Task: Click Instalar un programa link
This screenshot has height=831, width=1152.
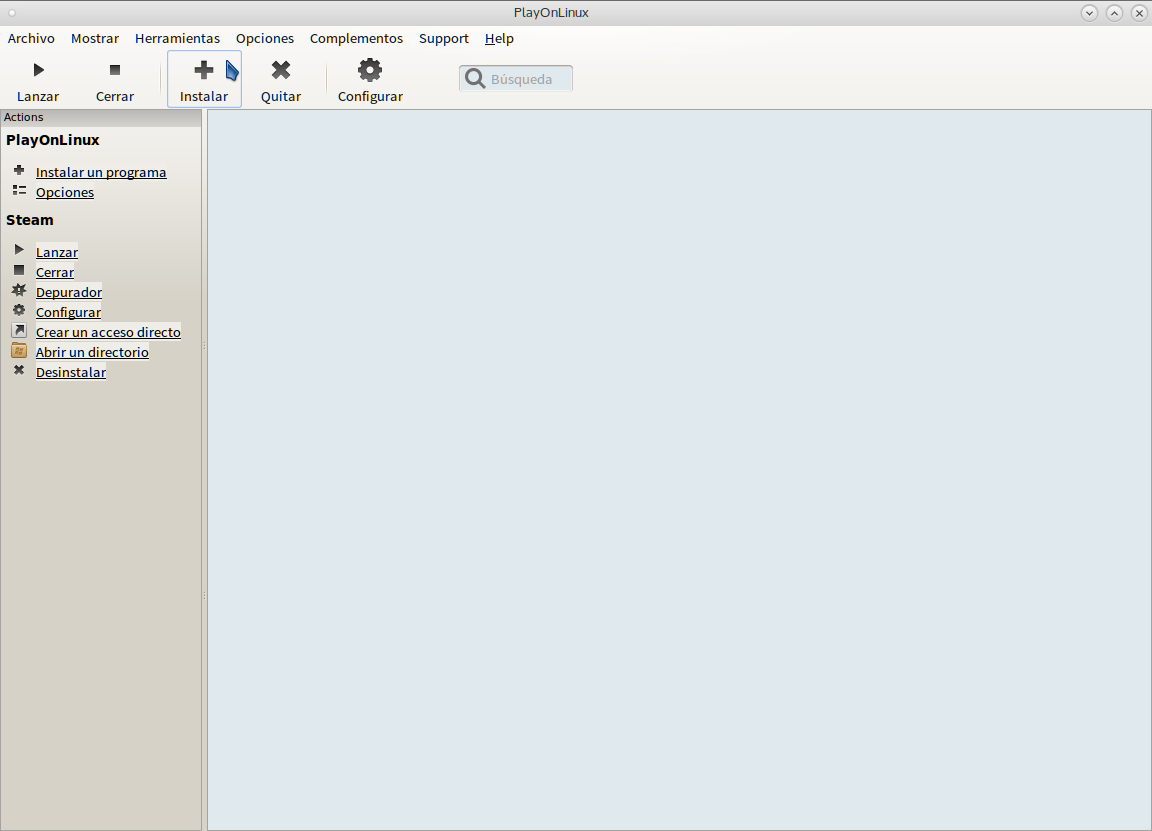Action: pyautogui.click(x=101, y=172)
